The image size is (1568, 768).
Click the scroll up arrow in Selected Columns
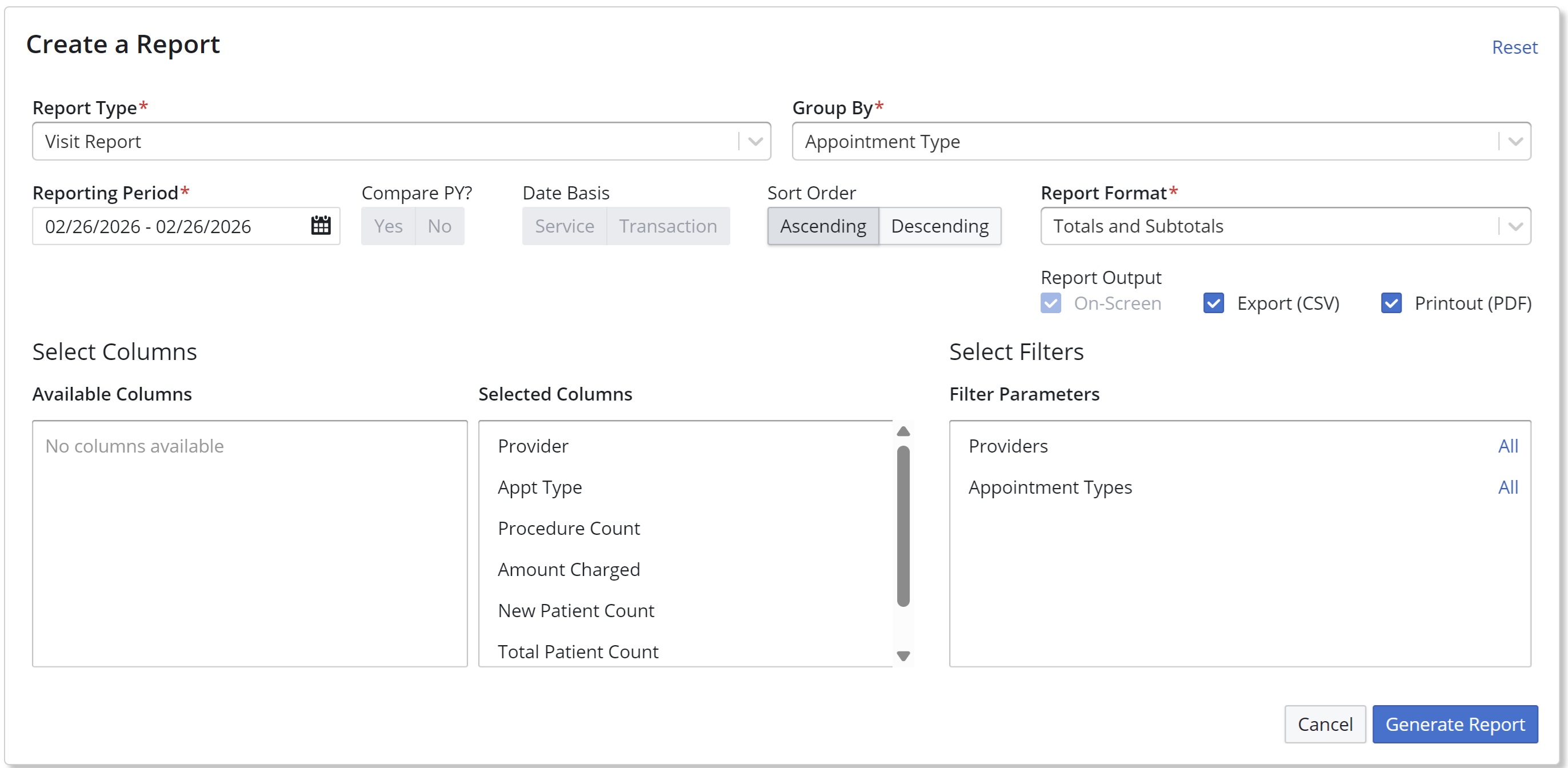point(903,431)
